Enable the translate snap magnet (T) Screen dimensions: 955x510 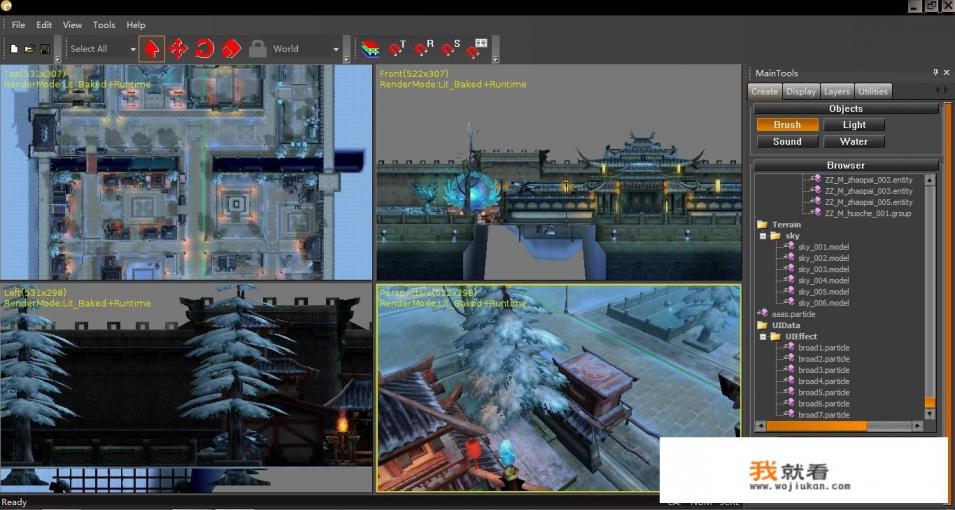(397, 48)
